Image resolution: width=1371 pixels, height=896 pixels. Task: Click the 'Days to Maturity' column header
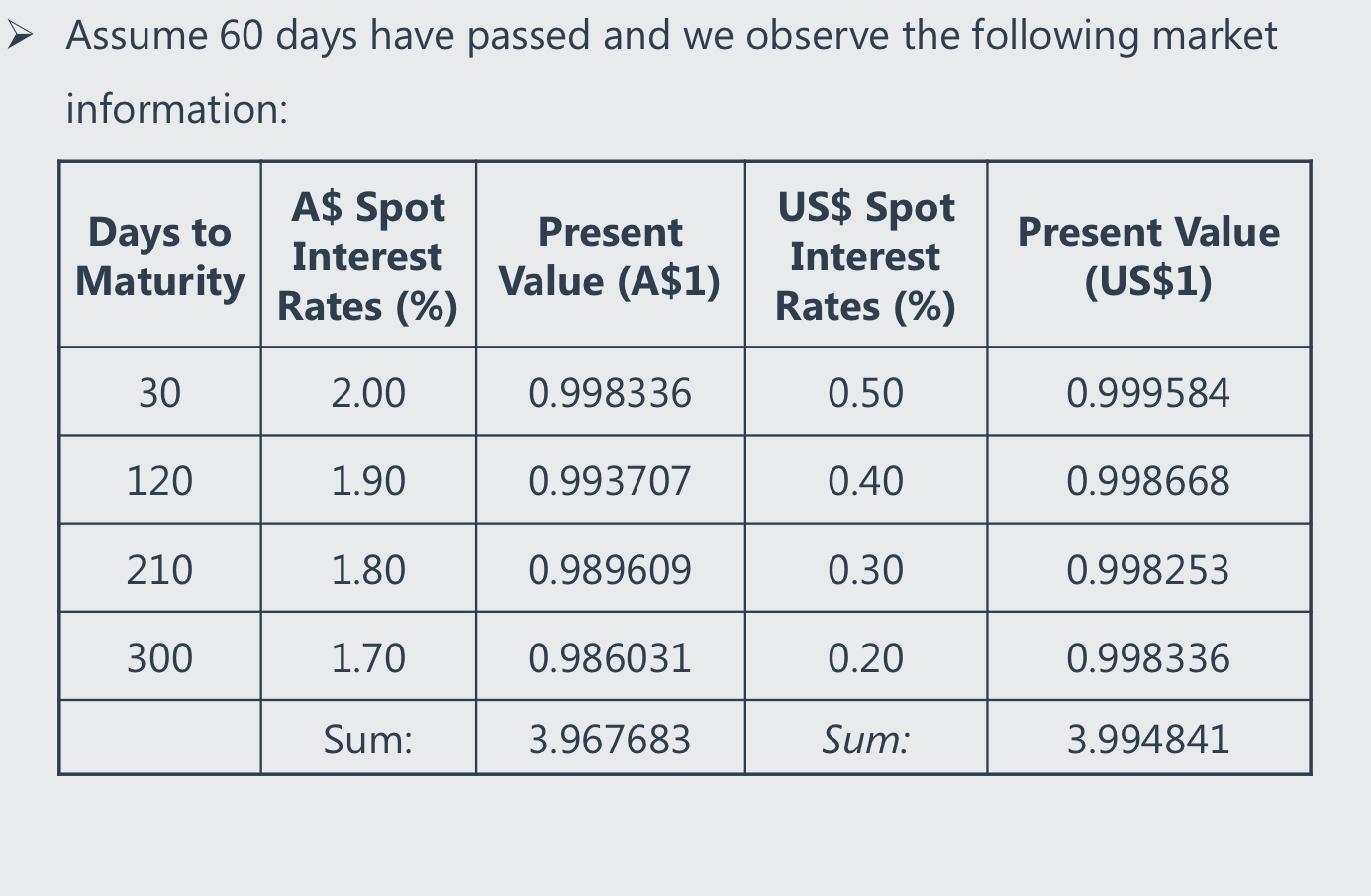click(x=159, y=256)
